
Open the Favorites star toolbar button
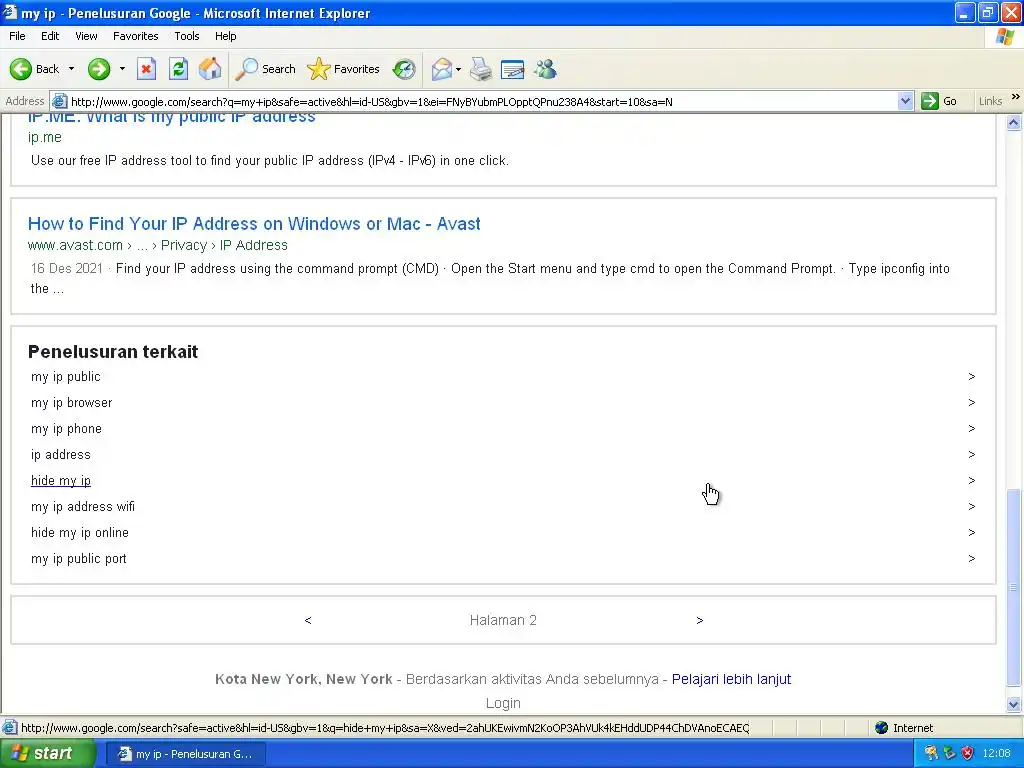click(x=344, y=69)
